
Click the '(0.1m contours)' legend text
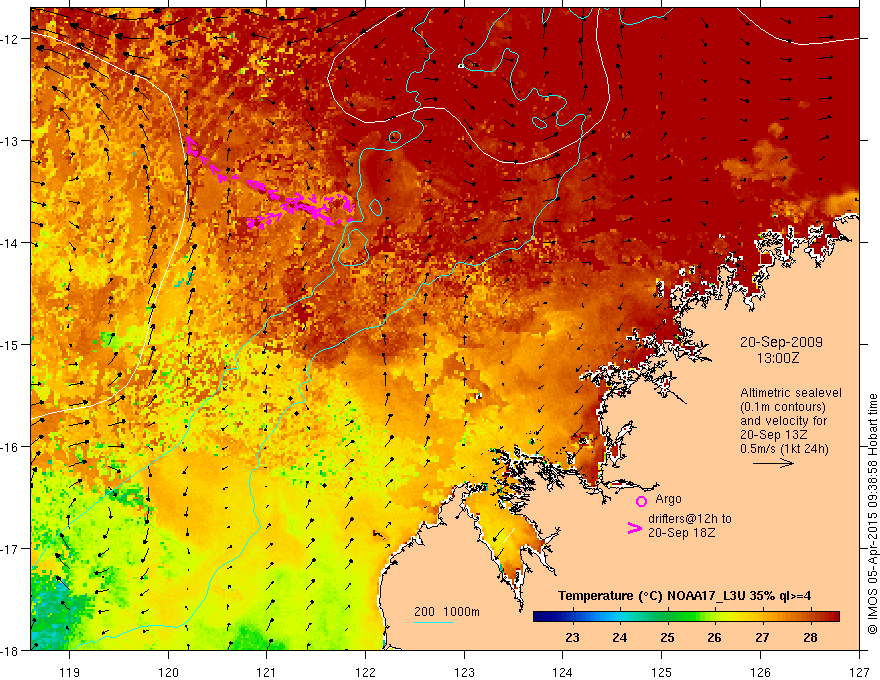pos(783,407)
